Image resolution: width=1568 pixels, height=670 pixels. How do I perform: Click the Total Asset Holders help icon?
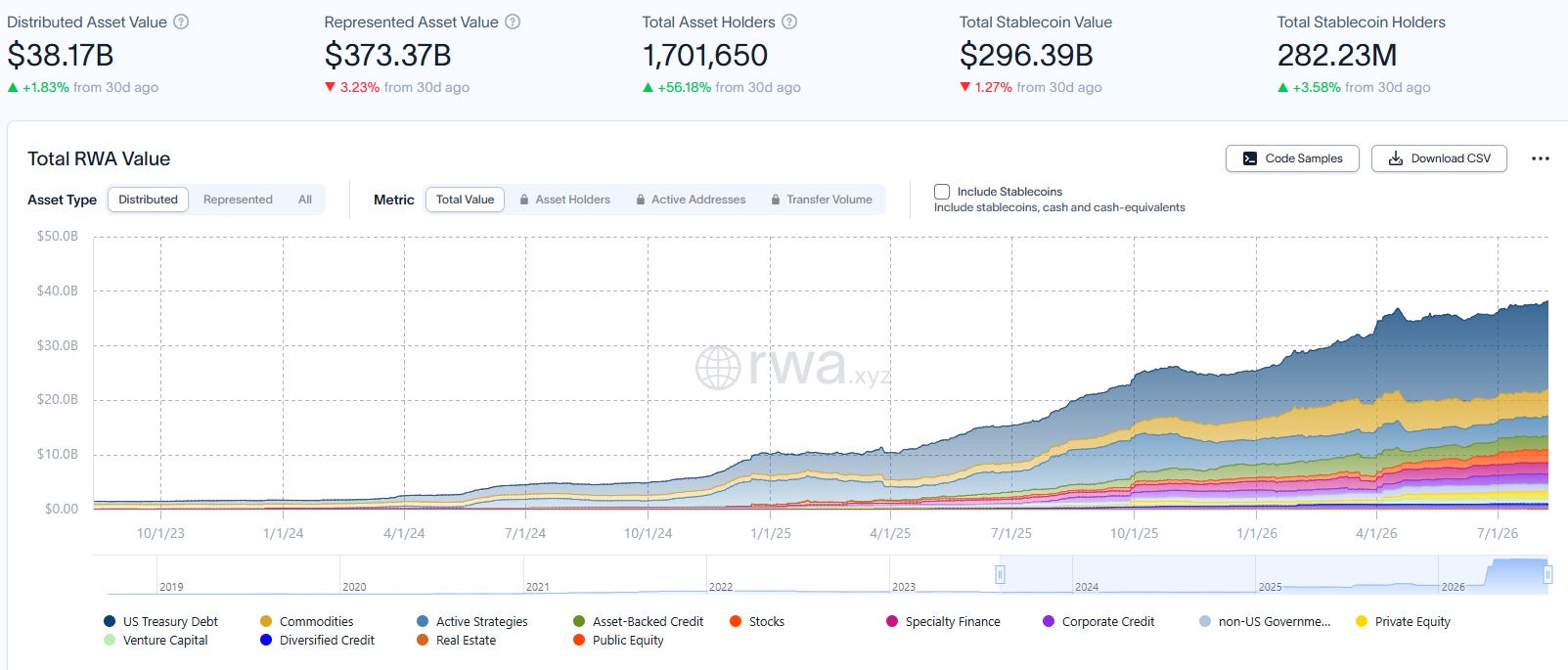[789, 22]
